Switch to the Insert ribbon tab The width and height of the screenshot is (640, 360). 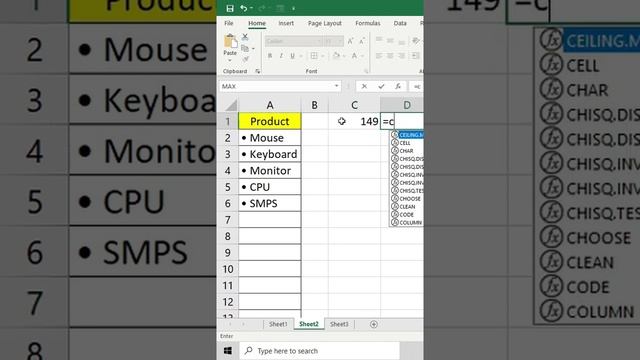(x=286, y=23)
